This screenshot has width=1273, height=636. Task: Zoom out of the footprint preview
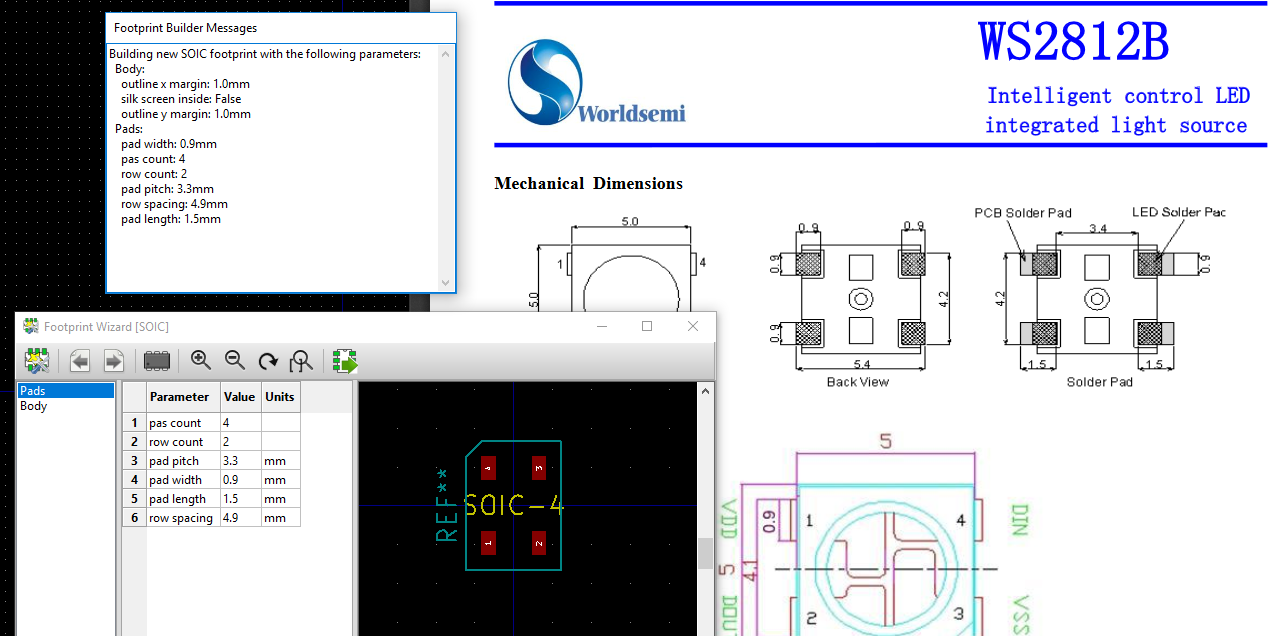[x=234, y=361]
